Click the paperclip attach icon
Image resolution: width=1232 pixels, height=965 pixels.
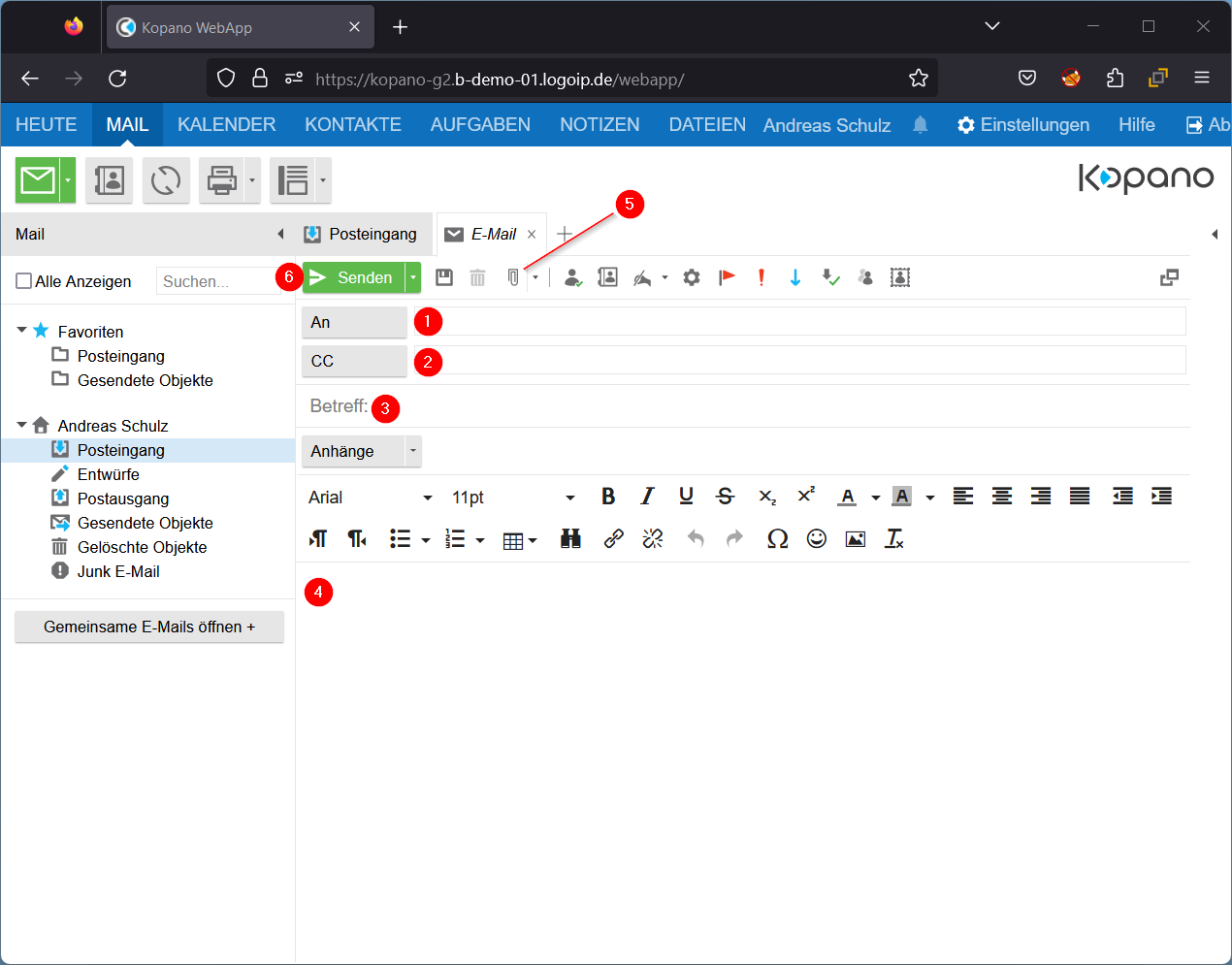(513, 277)
